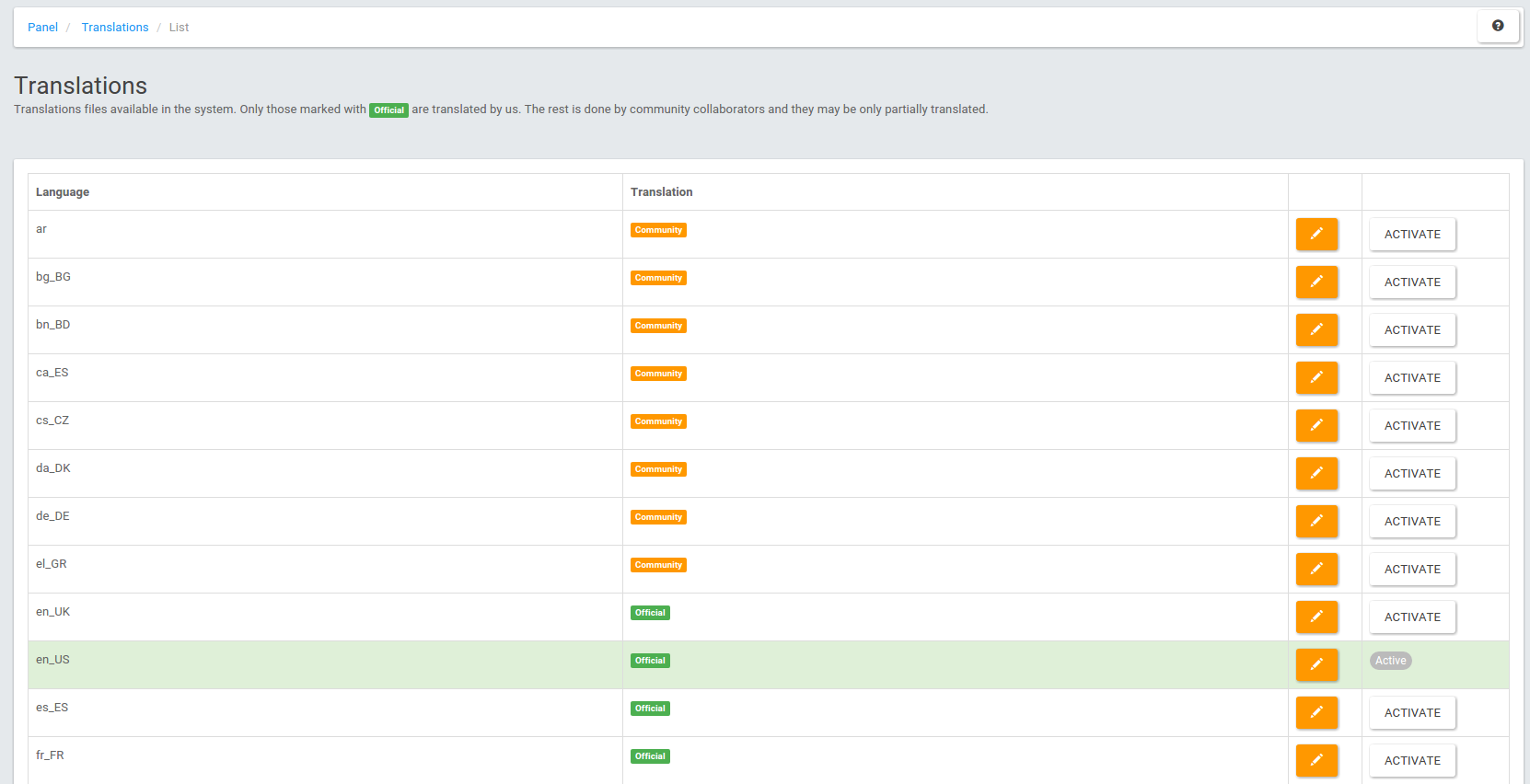1530x784 pixels.
Task: Activate the fr_FR language
Action: (1412, 760)
